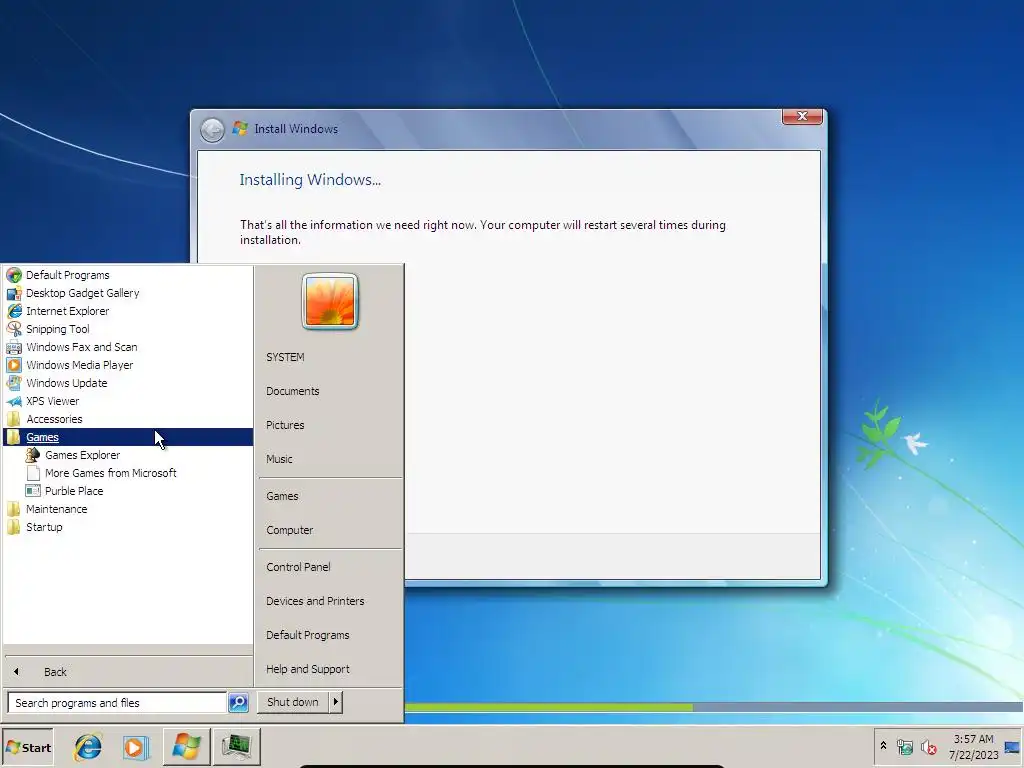The image size is (1024, 768).
Task: Open the Shut down options arrow
Action: tap(336, 702)
